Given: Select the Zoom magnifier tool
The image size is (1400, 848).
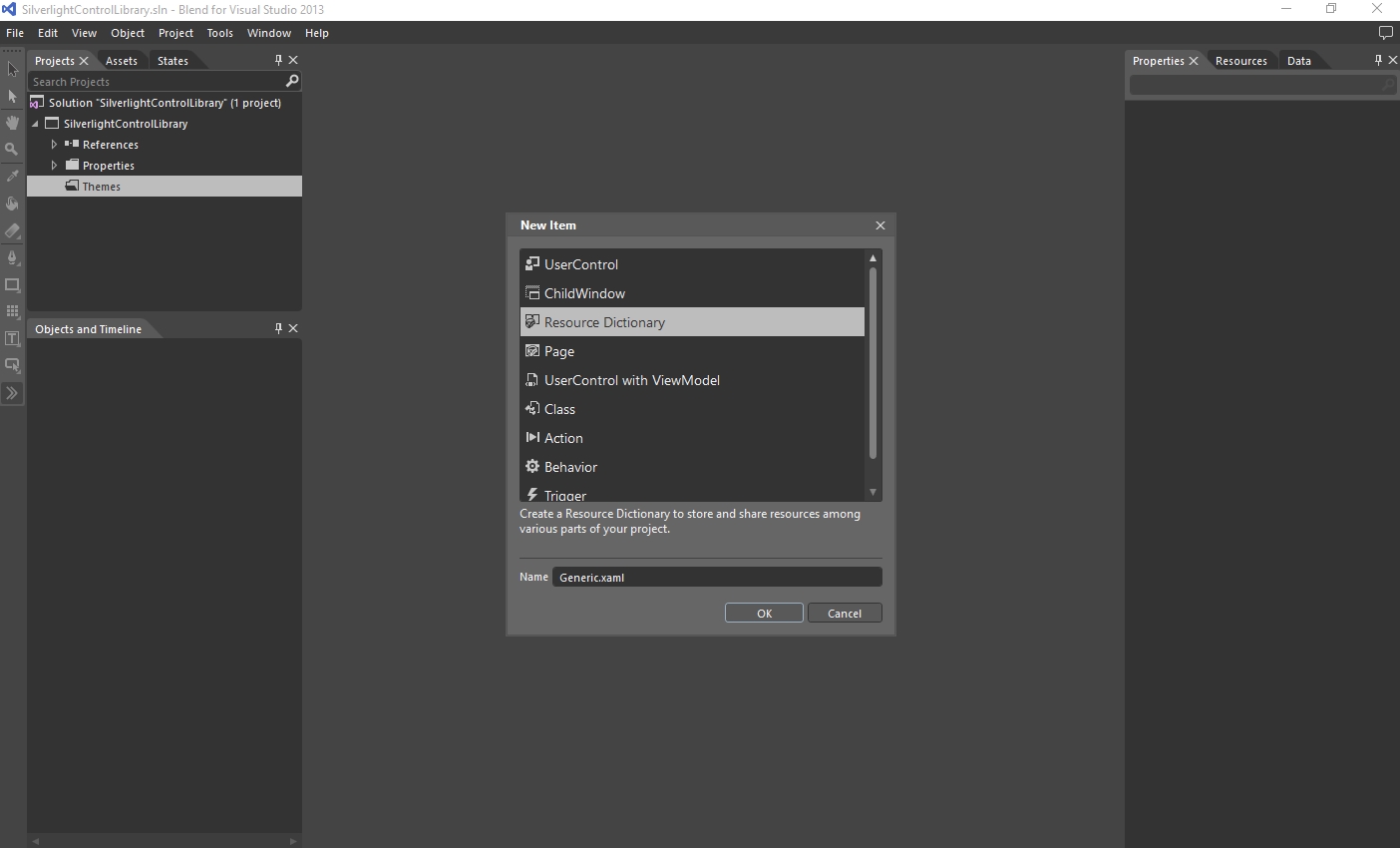Looking at the screenshot, I should (12, 150).
